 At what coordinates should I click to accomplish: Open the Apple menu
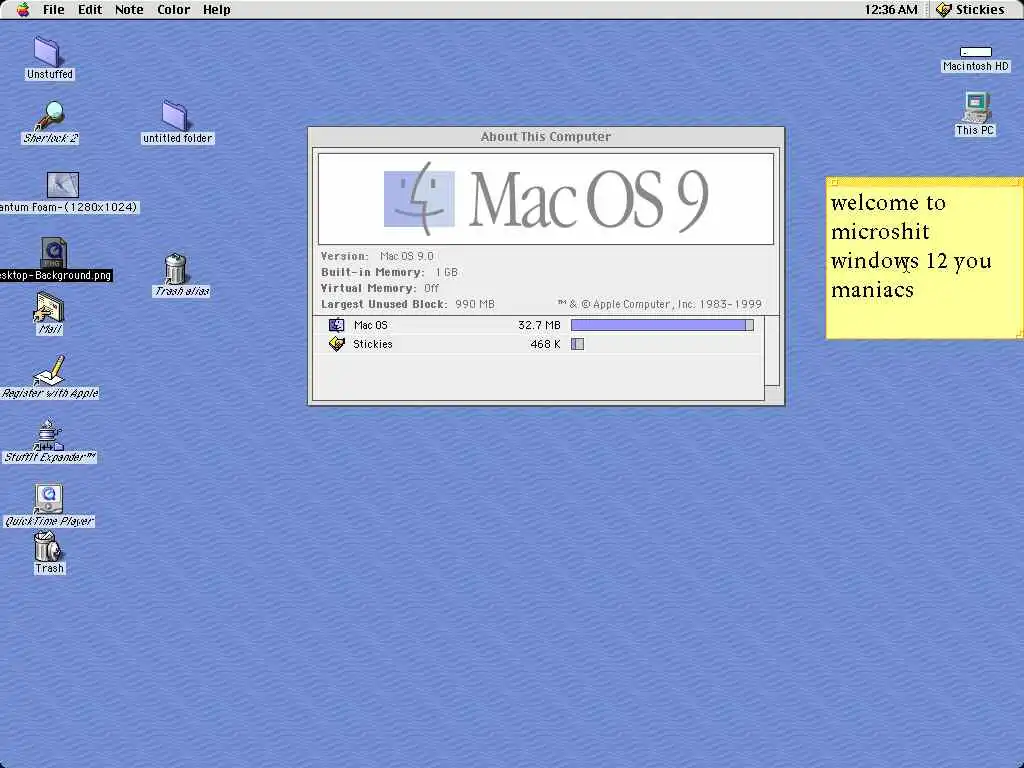point(23,10)
